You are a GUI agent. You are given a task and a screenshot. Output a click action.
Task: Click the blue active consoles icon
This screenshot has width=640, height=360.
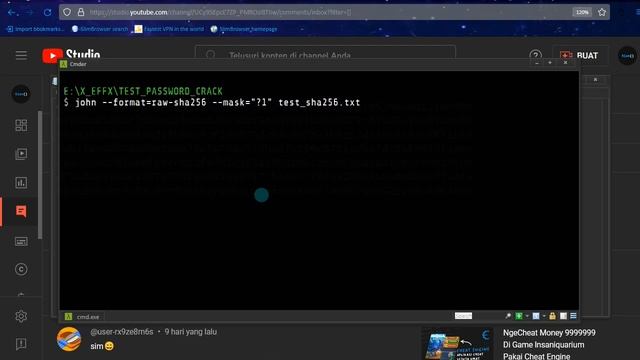pyautogui.click(x=536, y=316)
